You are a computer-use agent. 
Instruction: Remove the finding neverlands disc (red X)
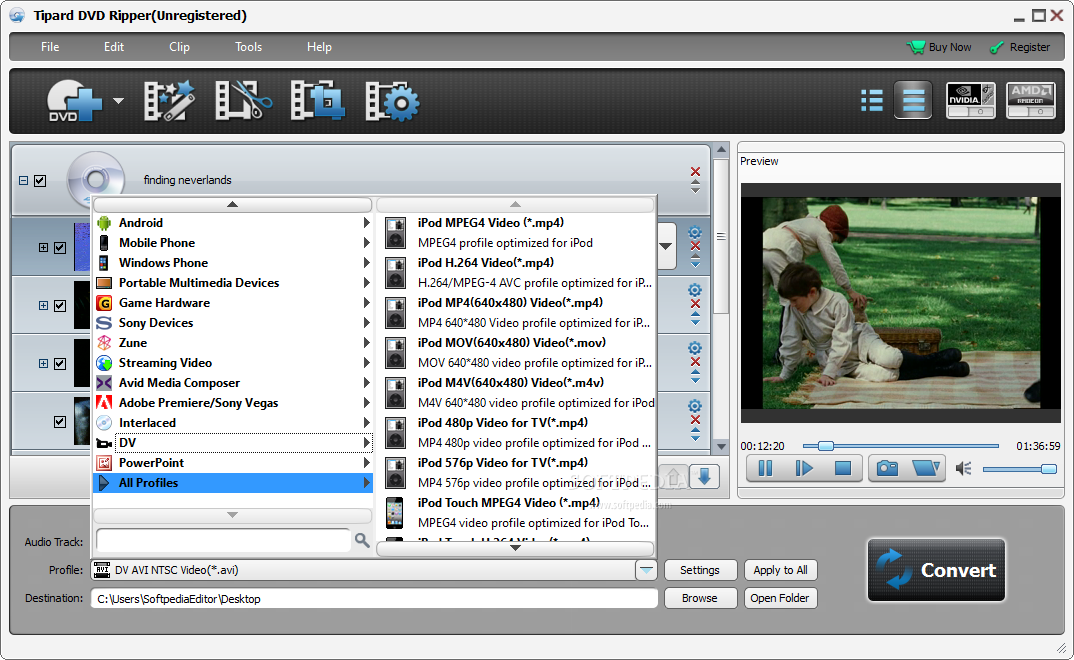695,171
